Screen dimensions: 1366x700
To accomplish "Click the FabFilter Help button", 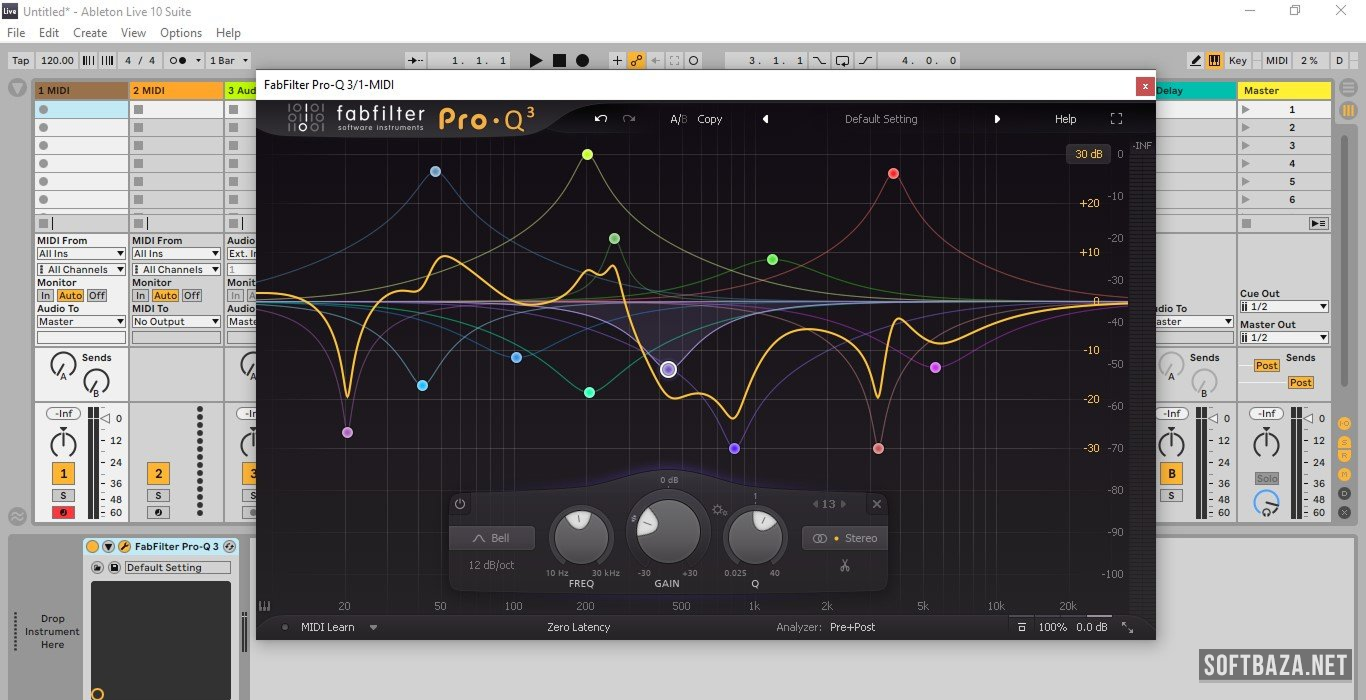I will (1066, 119).
